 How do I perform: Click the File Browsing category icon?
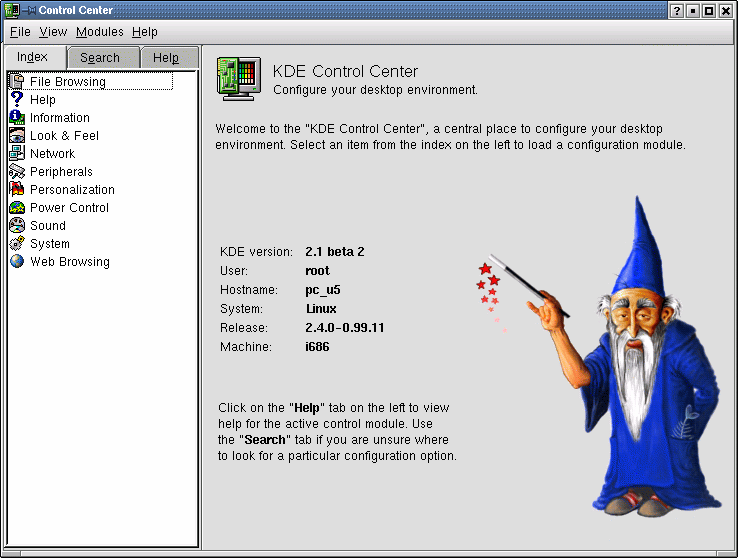click(x=17, y=81)
